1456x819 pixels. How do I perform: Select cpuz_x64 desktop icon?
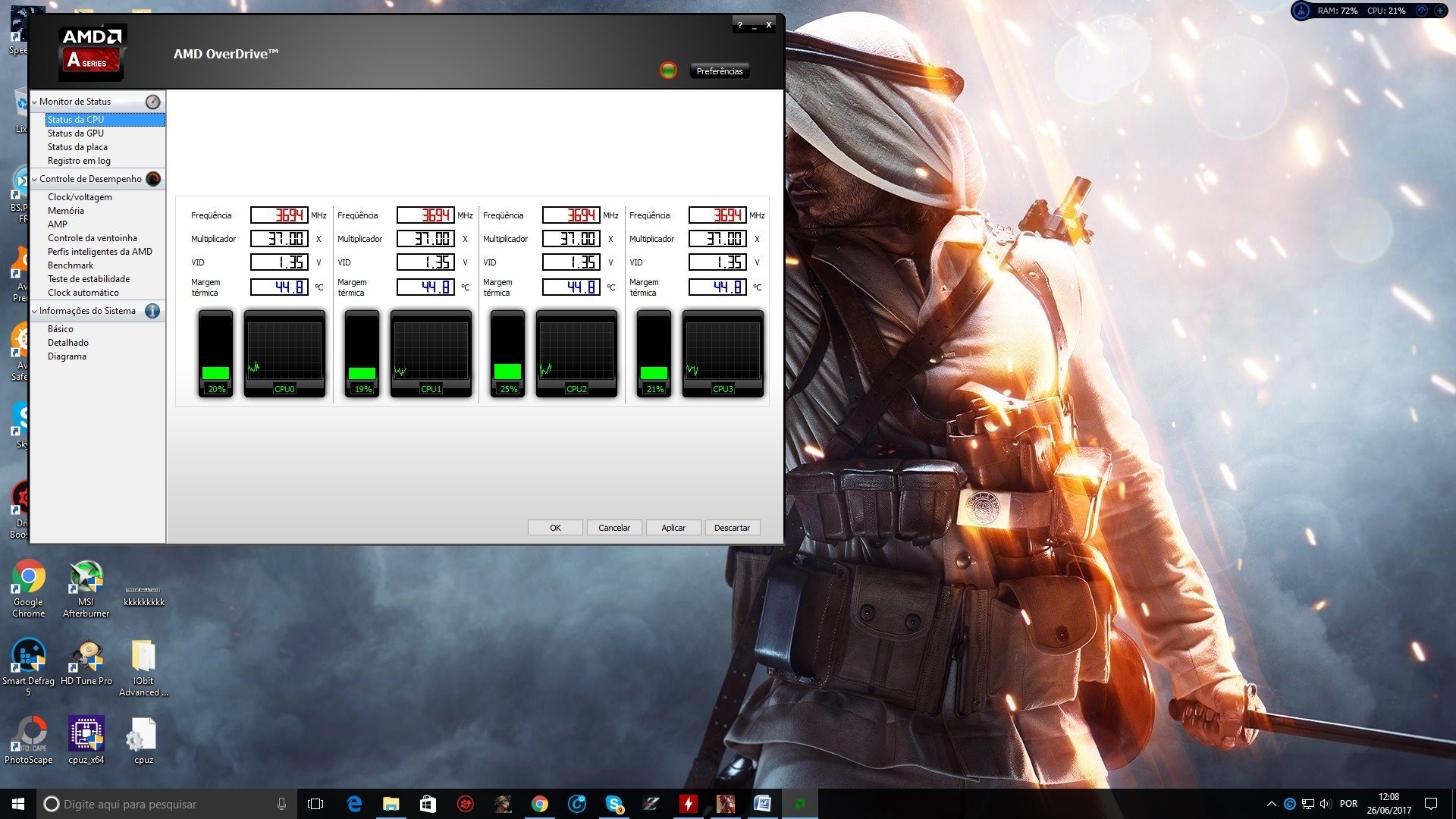pos(86,740)
